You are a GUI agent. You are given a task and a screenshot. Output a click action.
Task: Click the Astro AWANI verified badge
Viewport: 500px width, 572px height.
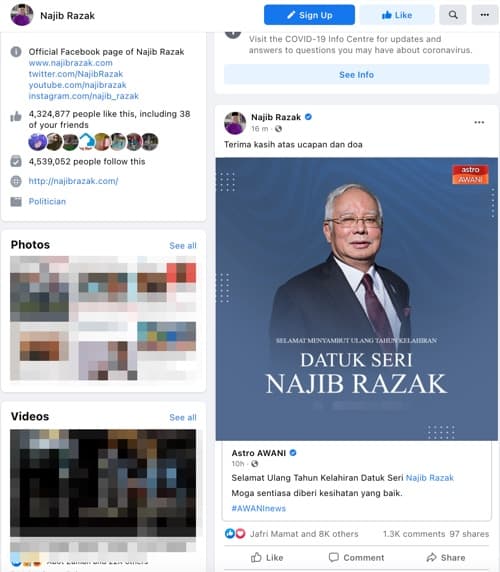click(293, 453)
